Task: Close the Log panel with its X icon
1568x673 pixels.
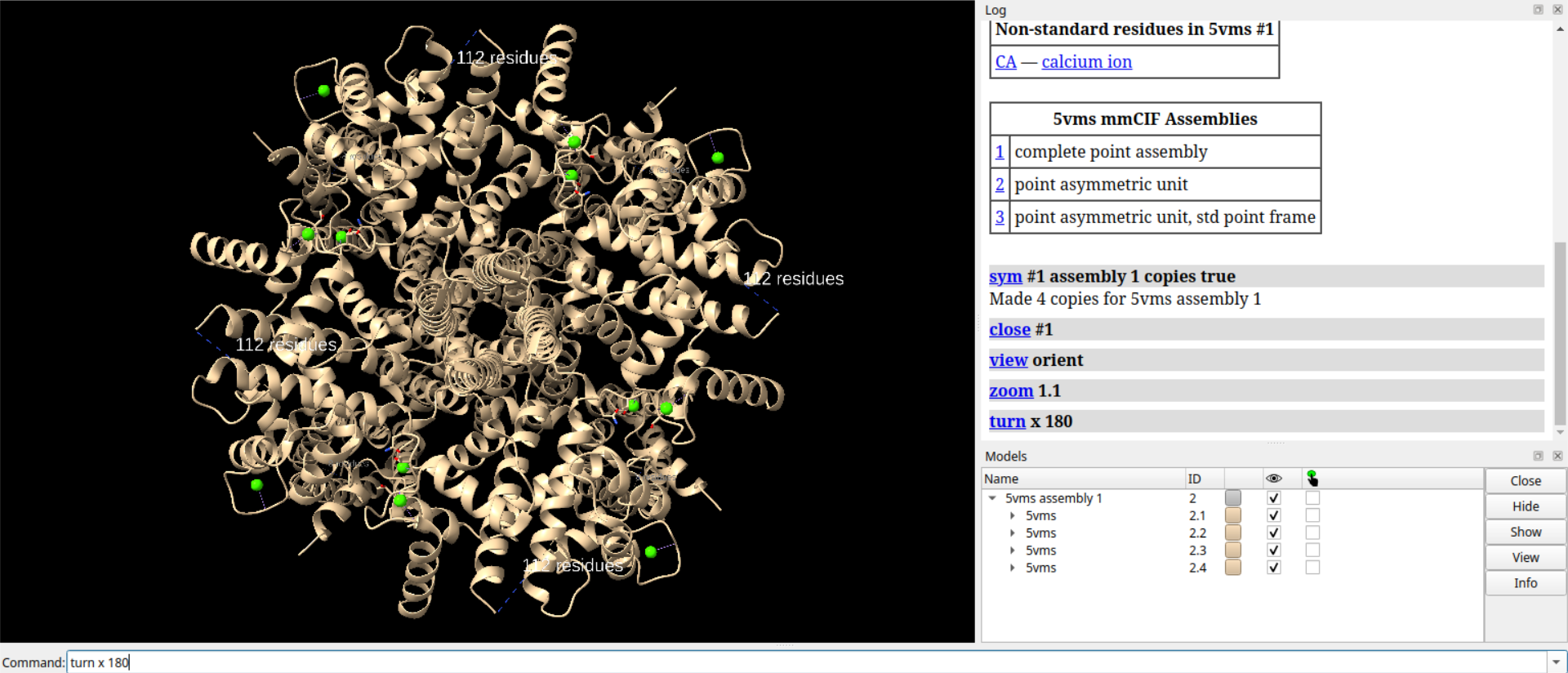Action: pos(1557,10)
